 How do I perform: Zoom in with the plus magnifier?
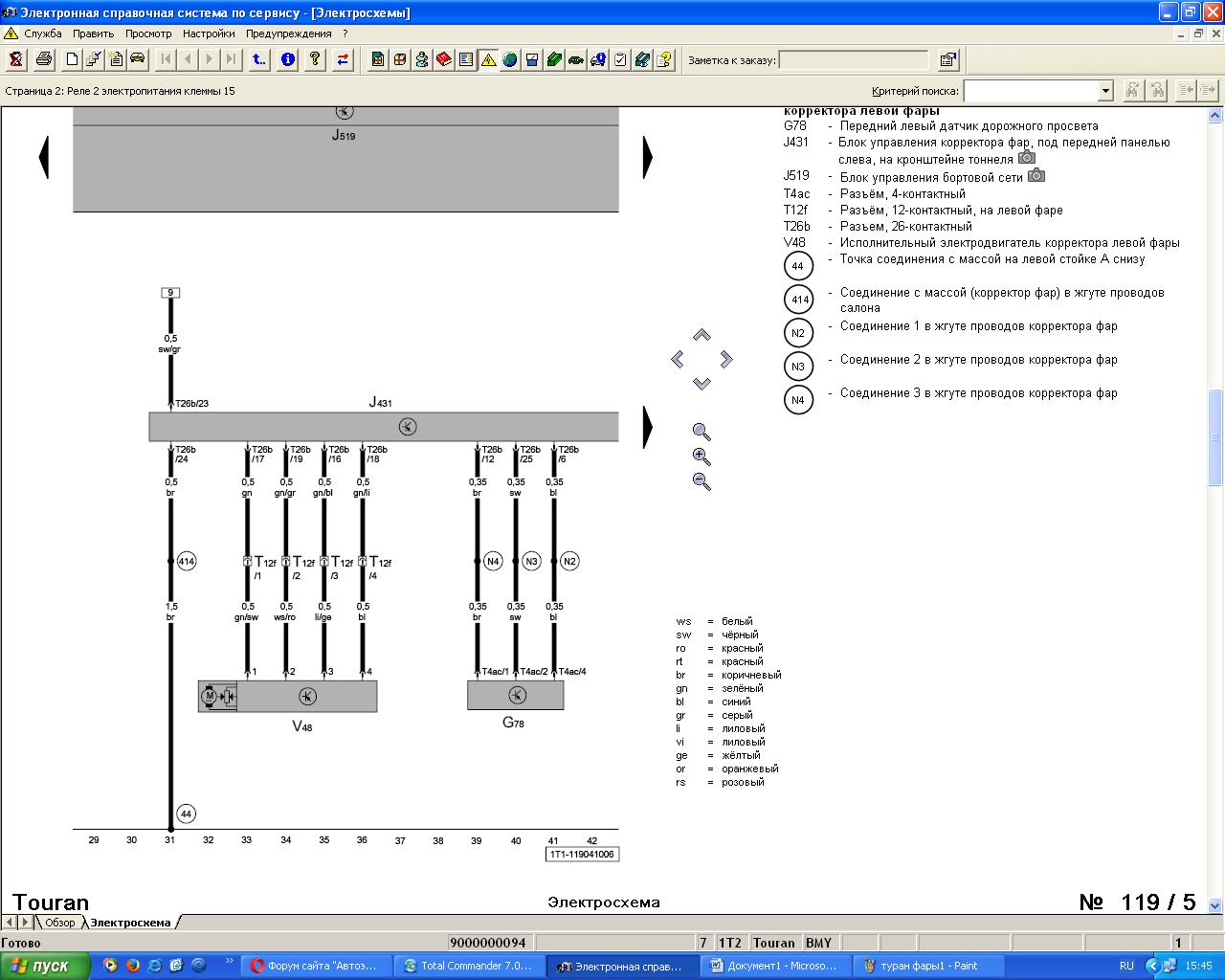coord(702,457)
